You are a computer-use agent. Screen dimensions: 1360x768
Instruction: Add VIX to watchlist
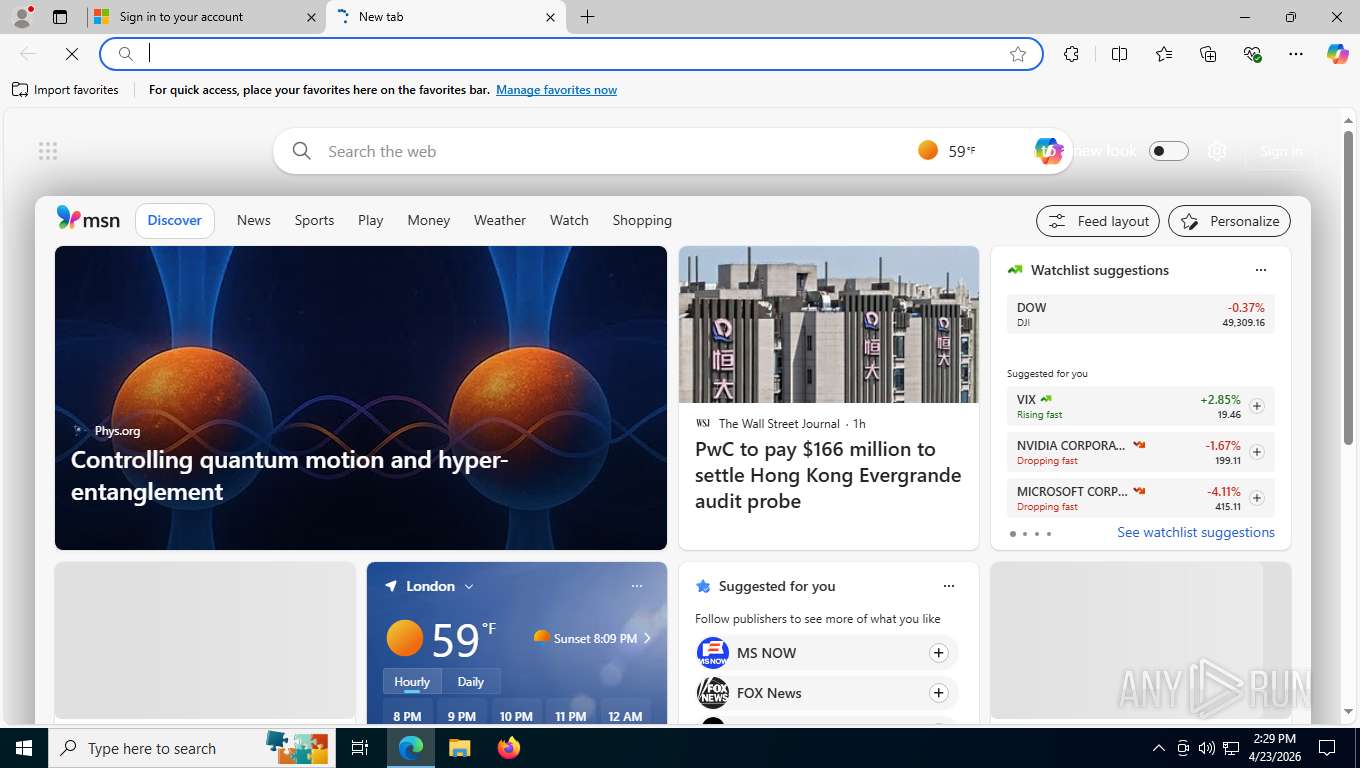tap(1257, 406)
